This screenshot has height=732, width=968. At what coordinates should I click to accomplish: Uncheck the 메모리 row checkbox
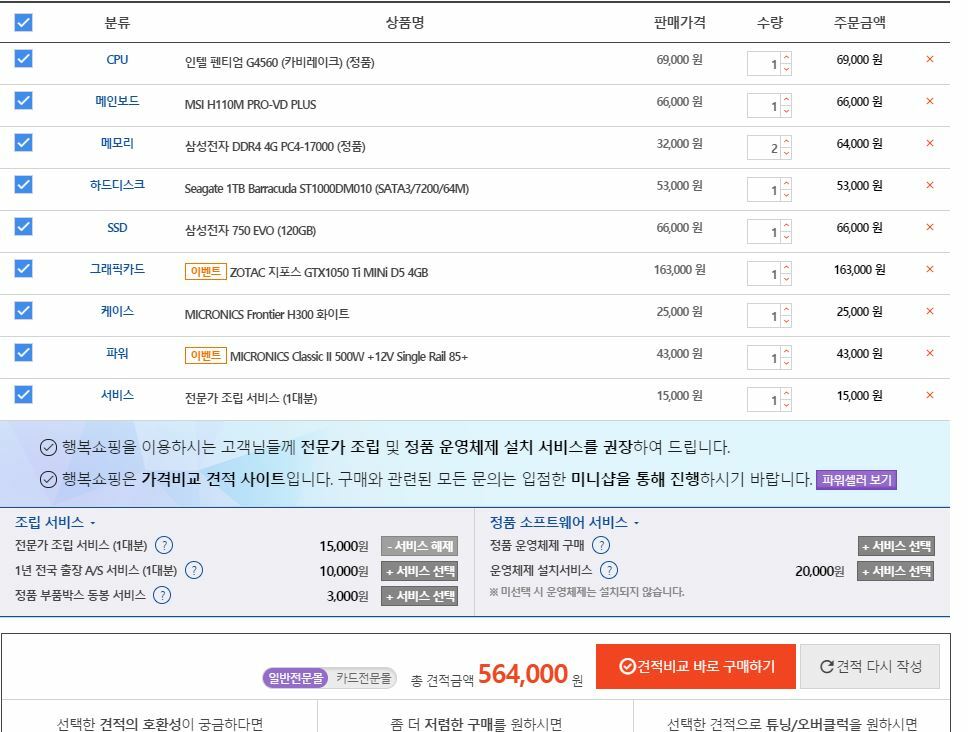[23, 143]
